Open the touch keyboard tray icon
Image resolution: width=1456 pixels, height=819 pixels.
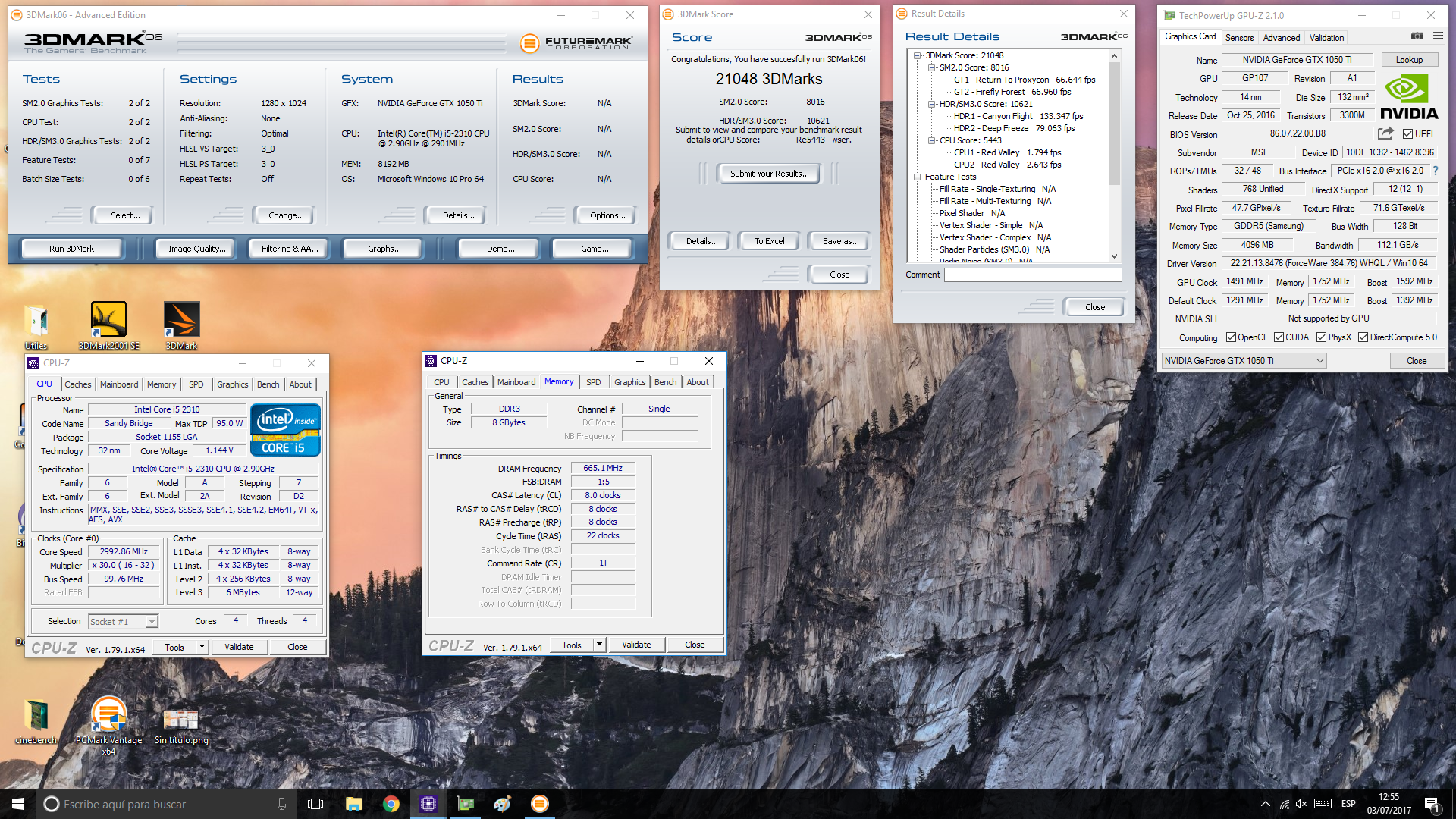1323,804
